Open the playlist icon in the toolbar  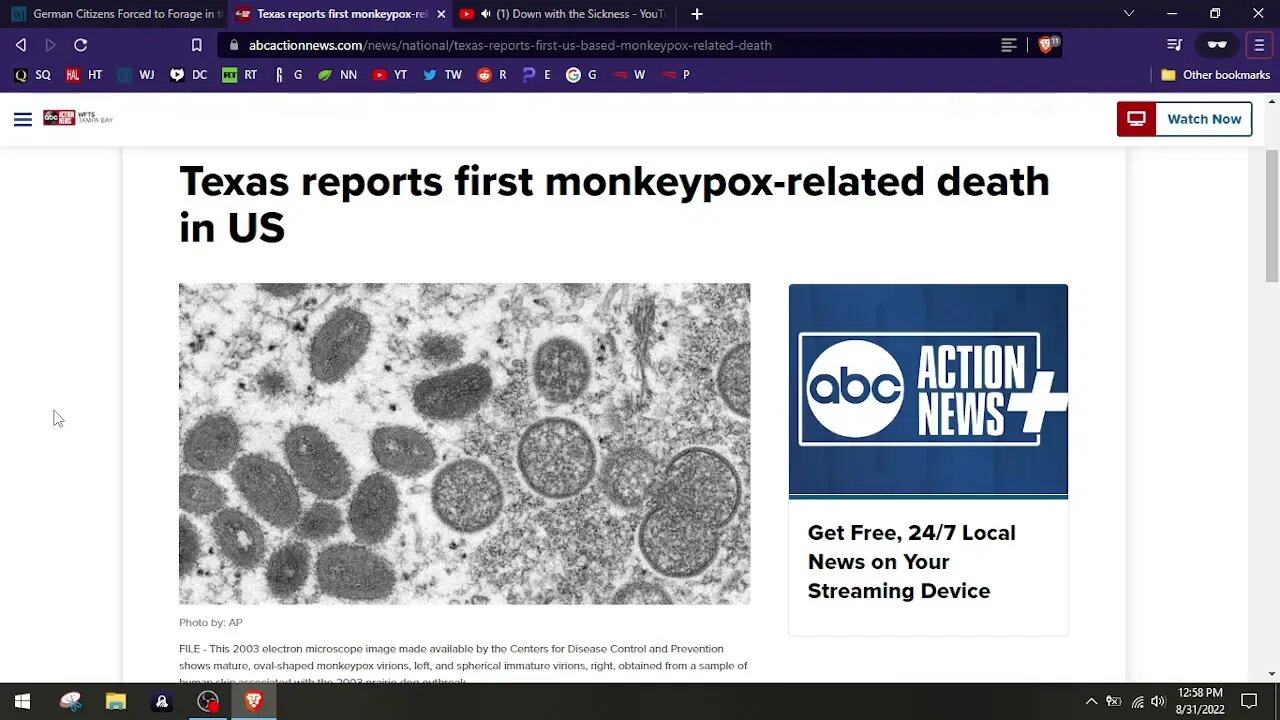[x=1175, y=45]
